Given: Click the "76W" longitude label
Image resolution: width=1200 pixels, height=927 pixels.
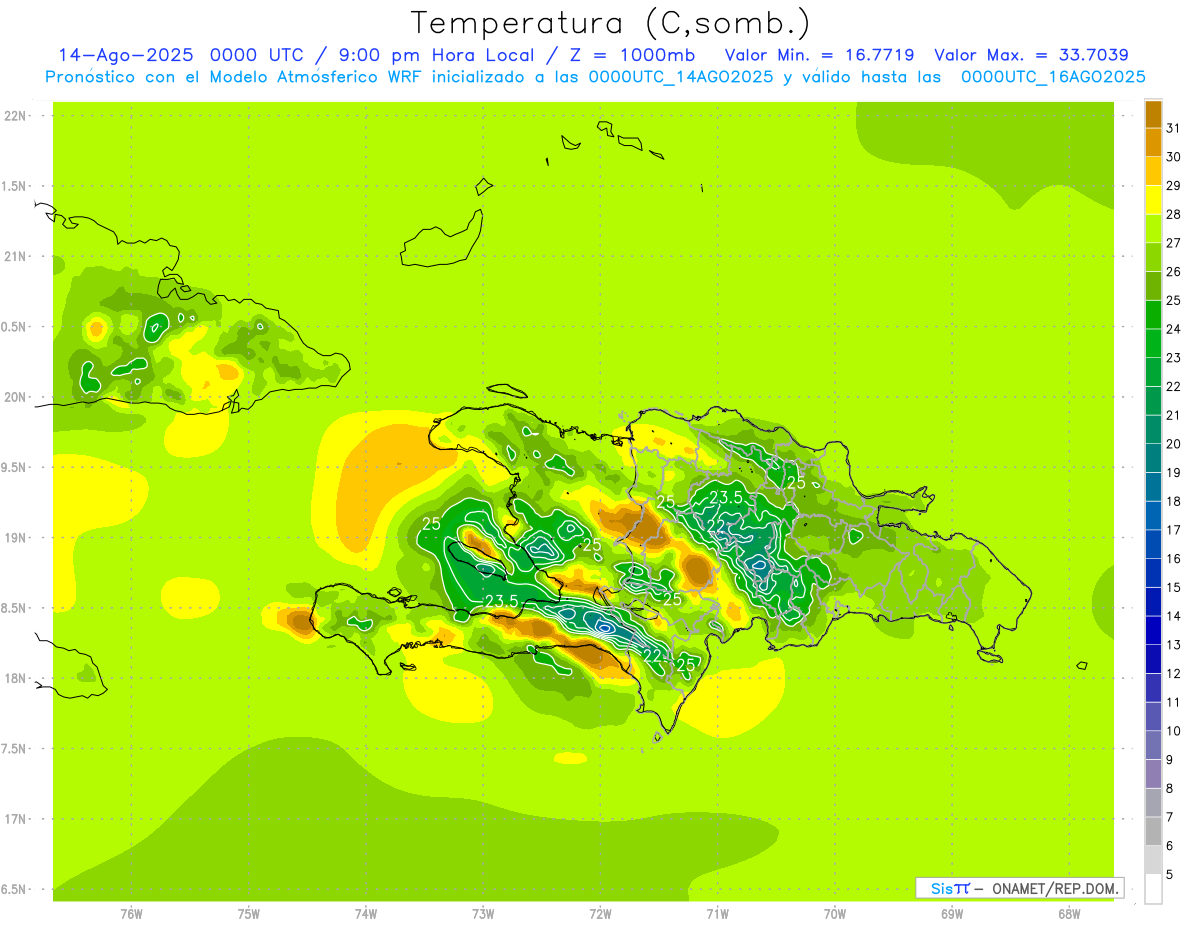Looking at the screenshot, I should click(131, 913).
